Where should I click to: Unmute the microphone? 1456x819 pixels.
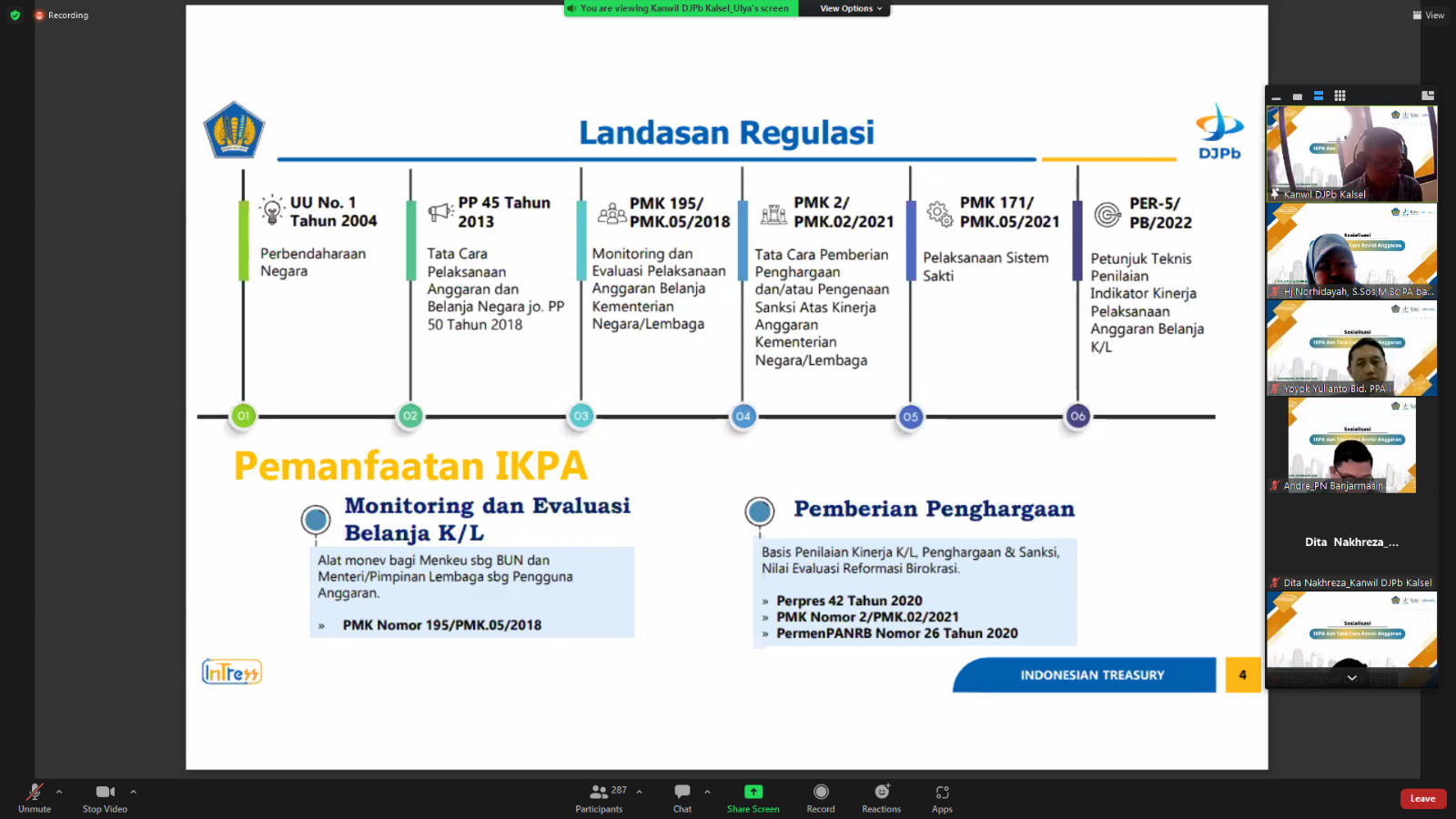35,797
